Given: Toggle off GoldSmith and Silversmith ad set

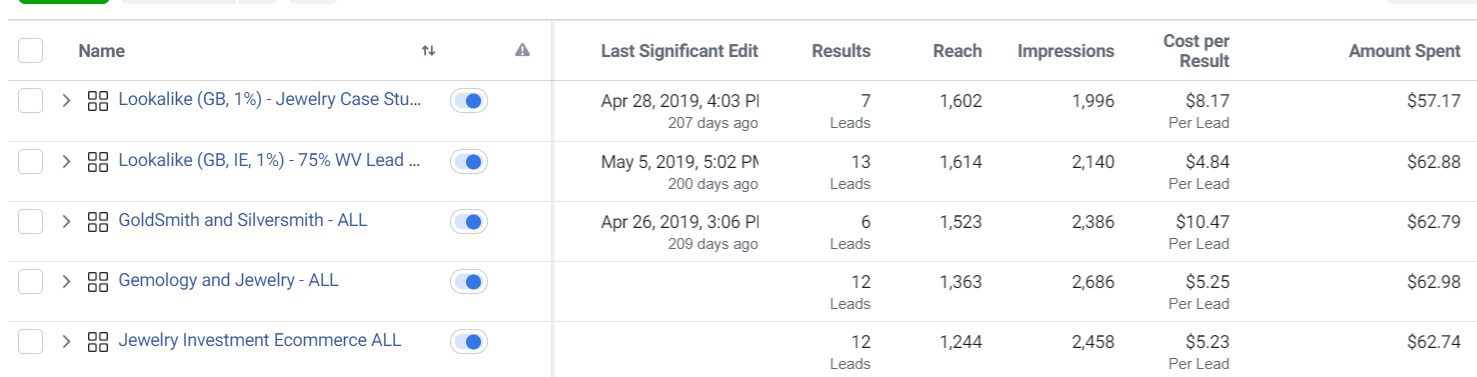Looking at the screenshot, I should click(x=469, y=221).
